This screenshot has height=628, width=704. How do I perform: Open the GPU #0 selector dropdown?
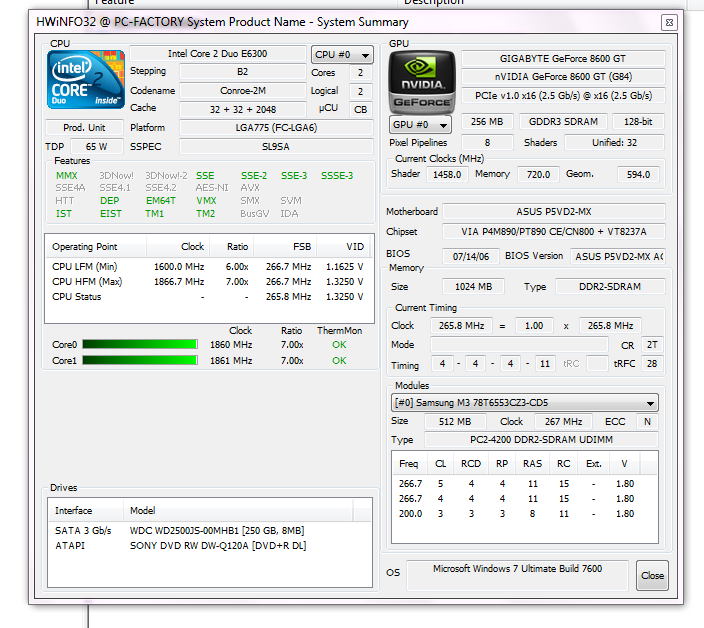(x=420, y=125)
